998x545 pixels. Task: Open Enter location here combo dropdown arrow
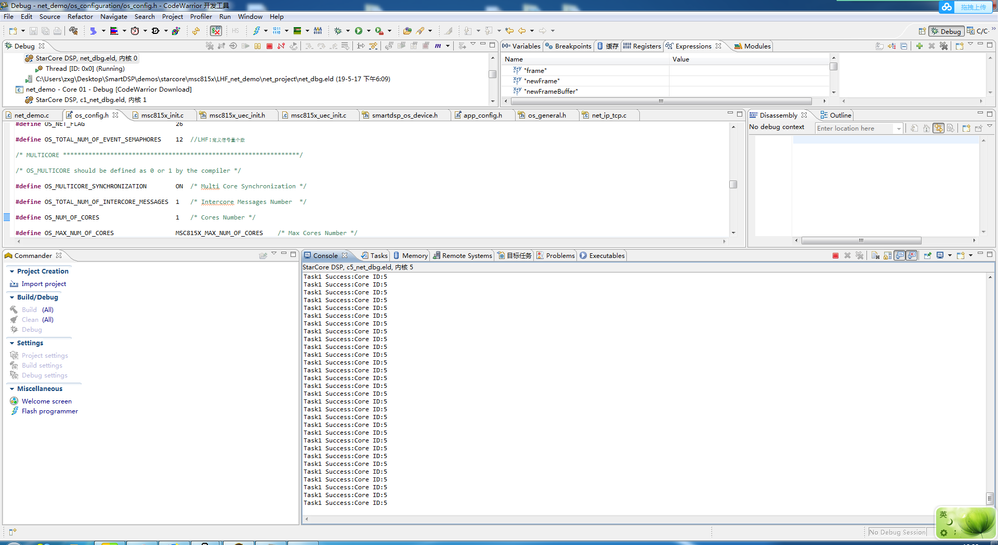899,129
